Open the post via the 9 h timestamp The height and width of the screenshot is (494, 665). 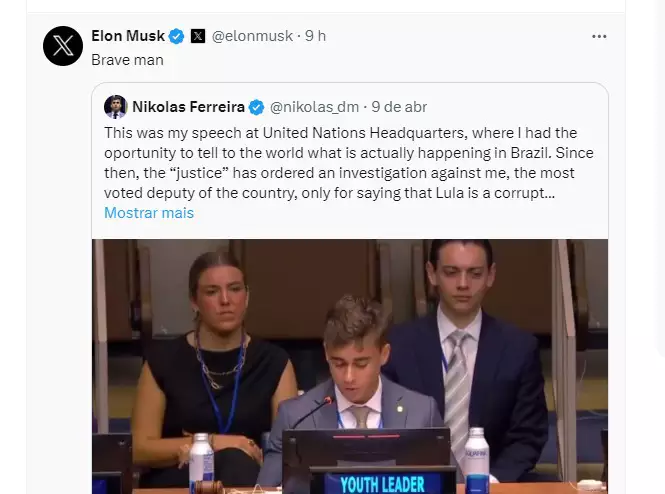[316, 36]
